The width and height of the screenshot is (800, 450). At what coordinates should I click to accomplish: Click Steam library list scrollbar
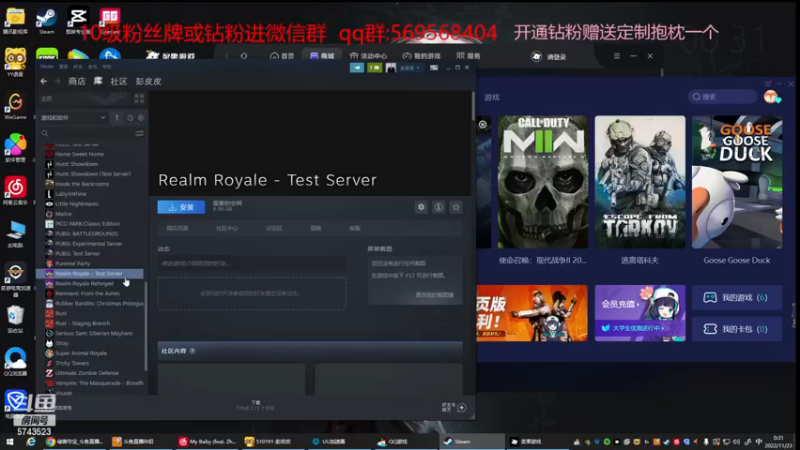point(146,327)
